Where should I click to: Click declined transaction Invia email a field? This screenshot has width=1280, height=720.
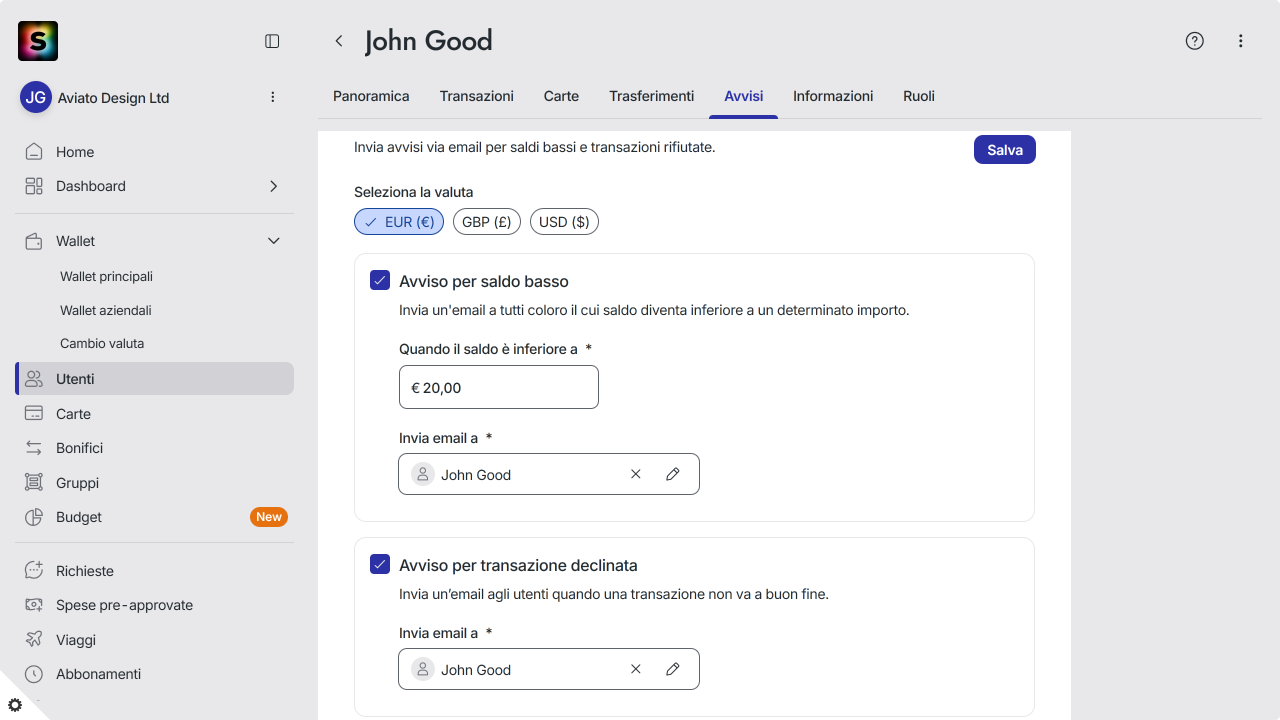coord(549,669)
